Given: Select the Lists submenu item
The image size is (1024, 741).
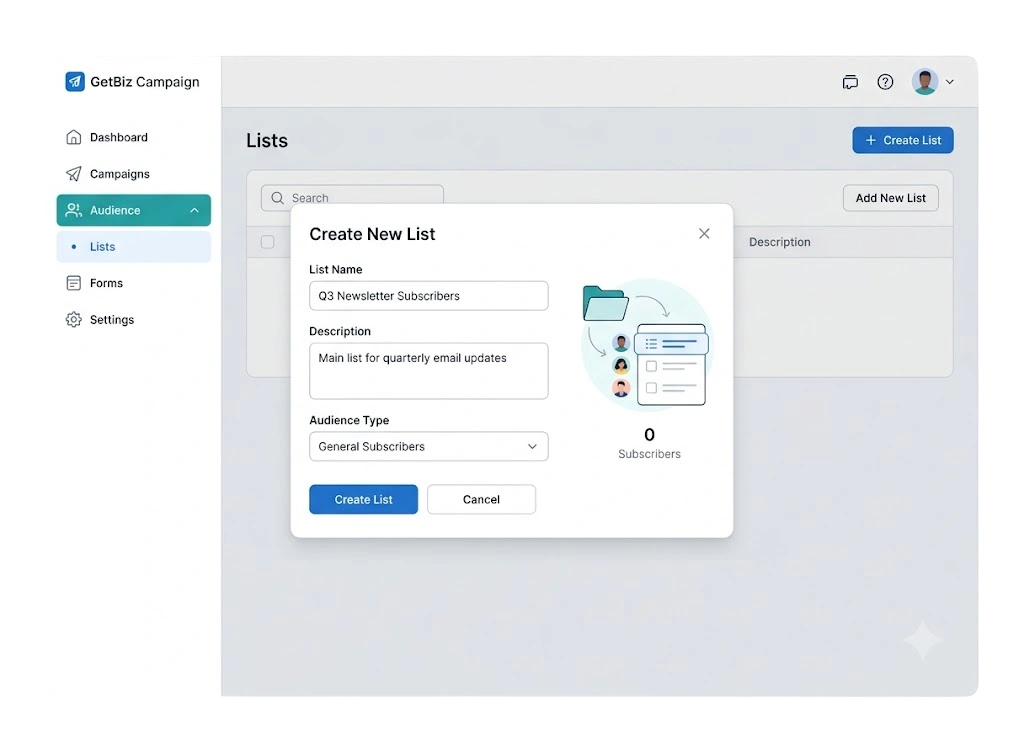Looking at the screenshot, I should (x=134, y=247).
